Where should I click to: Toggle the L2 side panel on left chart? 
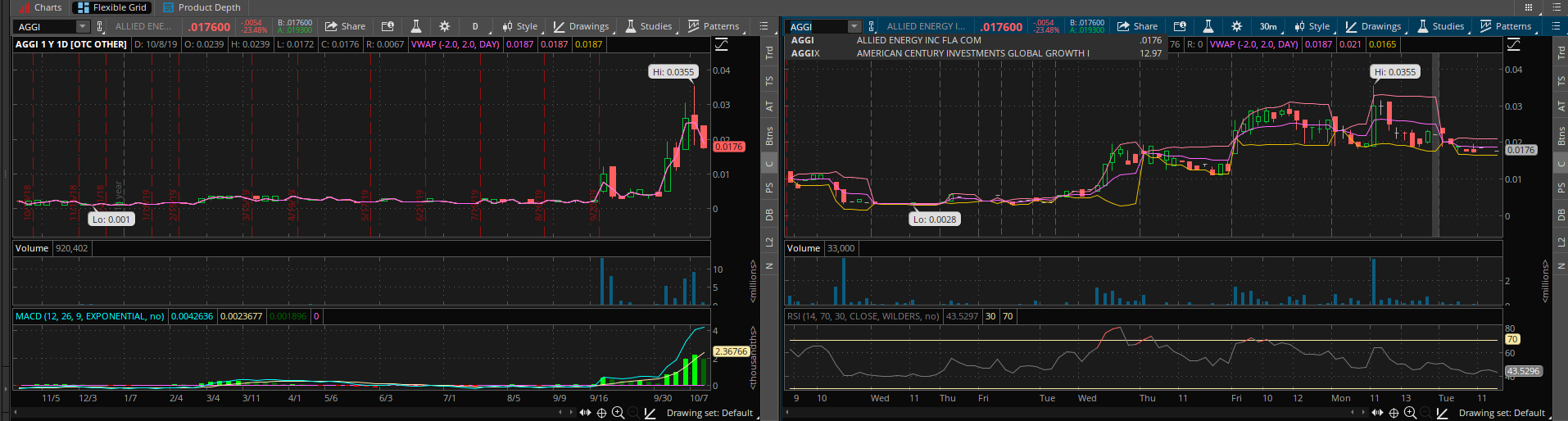(769, 242)
